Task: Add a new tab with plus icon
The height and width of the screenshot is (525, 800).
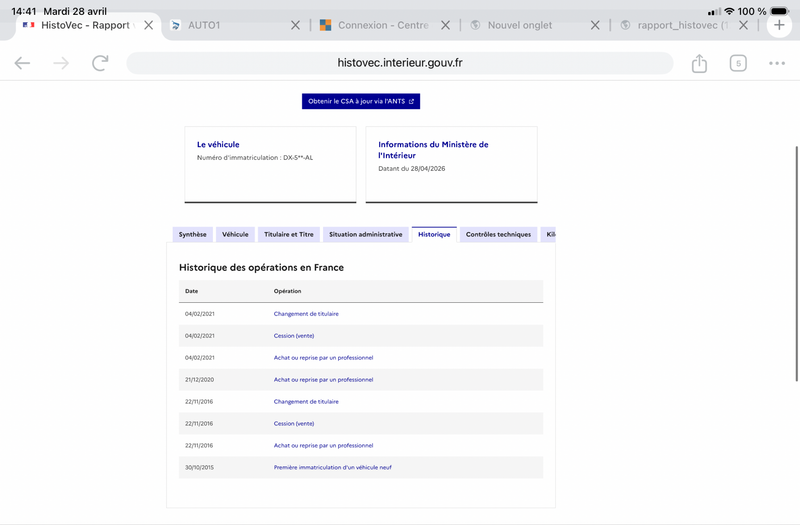Action: pyautogui.click(x=779, y=25)
